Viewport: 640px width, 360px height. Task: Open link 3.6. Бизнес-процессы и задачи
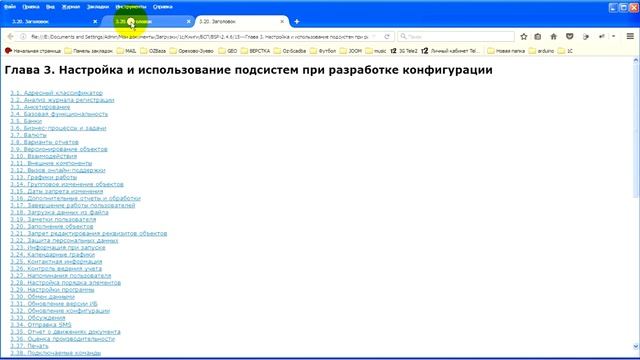tap(58, 128)
